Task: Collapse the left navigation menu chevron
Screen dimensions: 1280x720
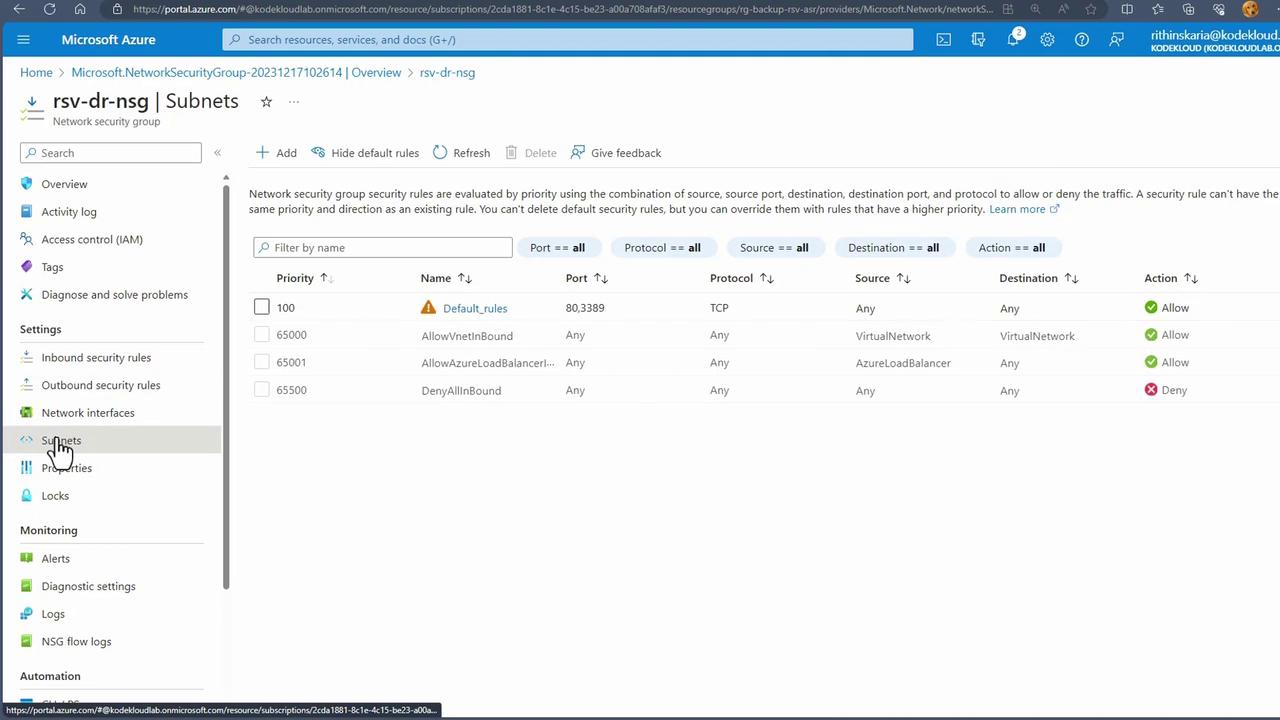Action: coord(217,153)
